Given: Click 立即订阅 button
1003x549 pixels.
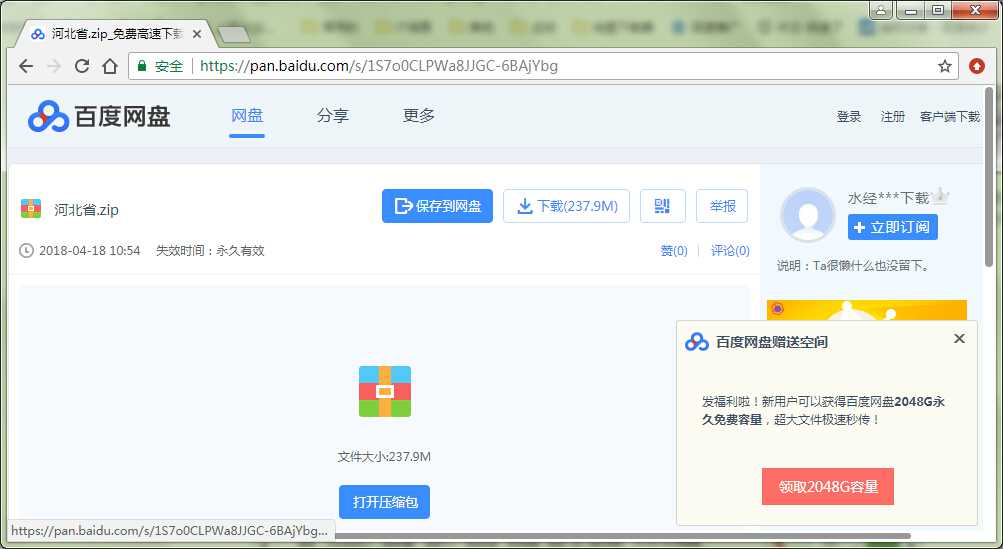Looking at the screenshot, I should tap(893, 227).
